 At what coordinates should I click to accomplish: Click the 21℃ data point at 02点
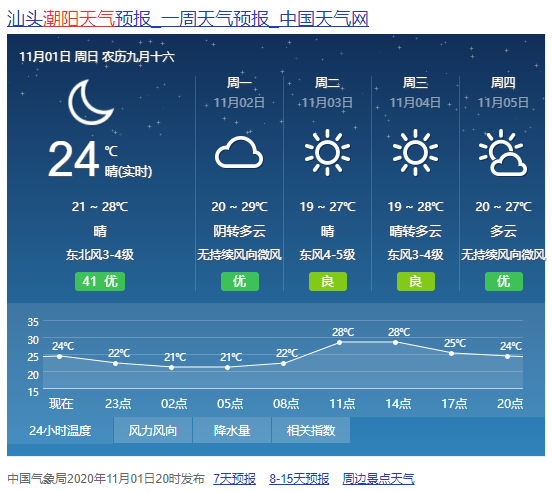coord(171,367)
